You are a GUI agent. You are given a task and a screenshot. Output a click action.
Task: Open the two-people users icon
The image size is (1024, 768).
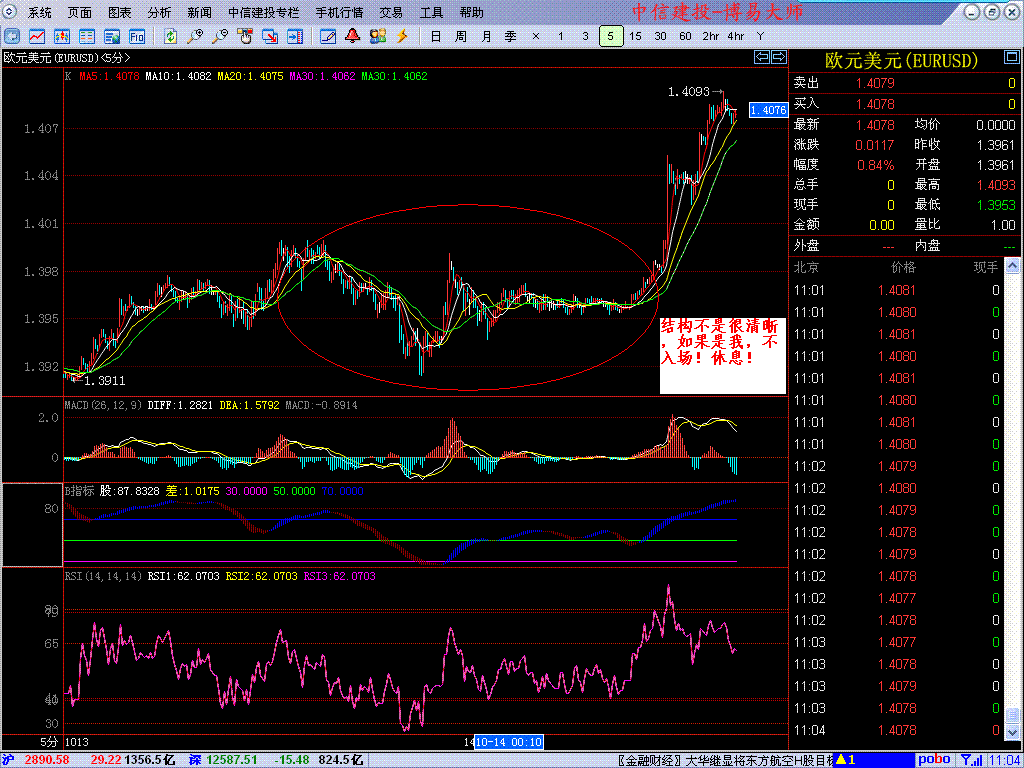377,36
